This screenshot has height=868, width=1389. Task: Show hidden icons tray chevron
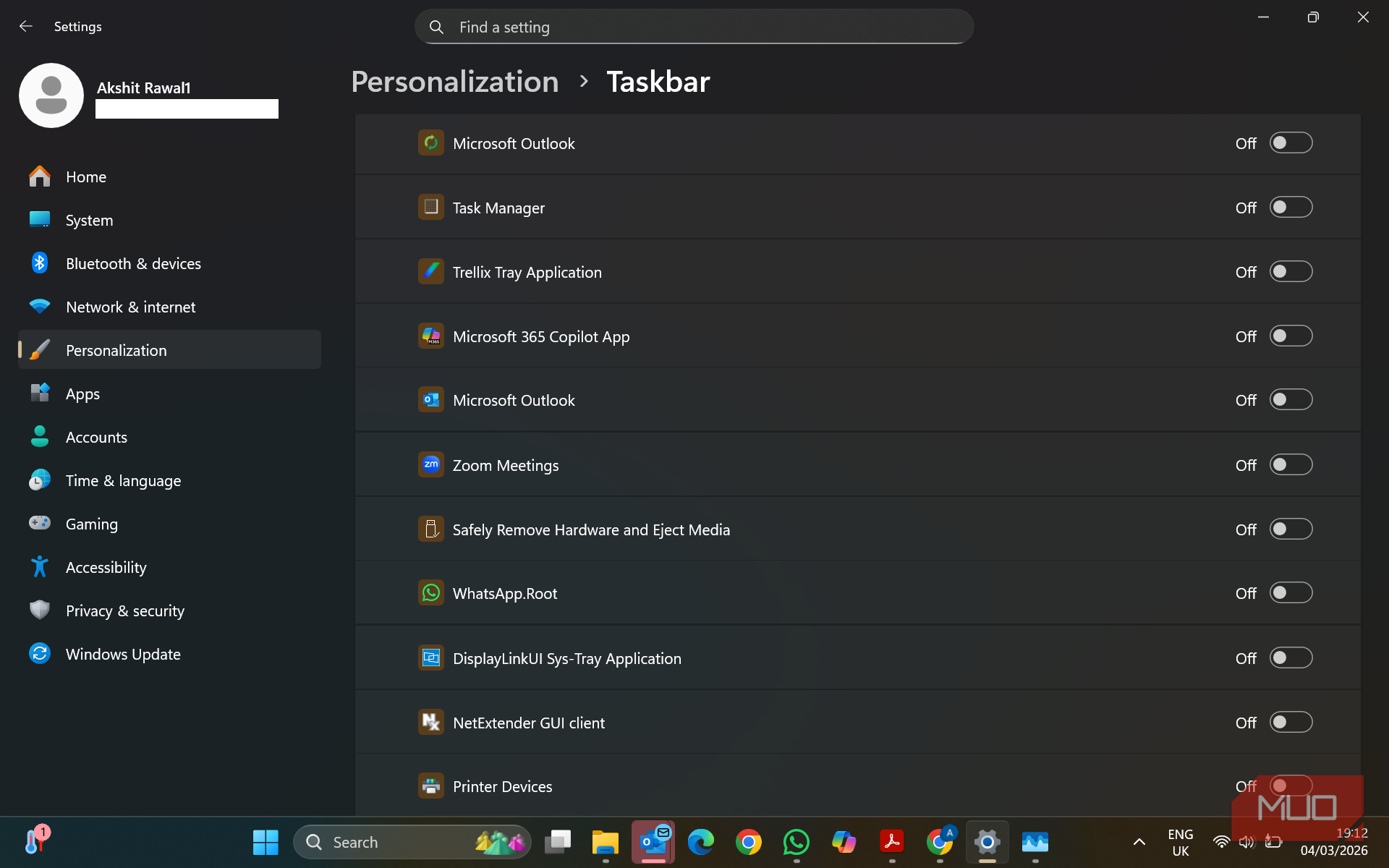(x=1139, y=842)
